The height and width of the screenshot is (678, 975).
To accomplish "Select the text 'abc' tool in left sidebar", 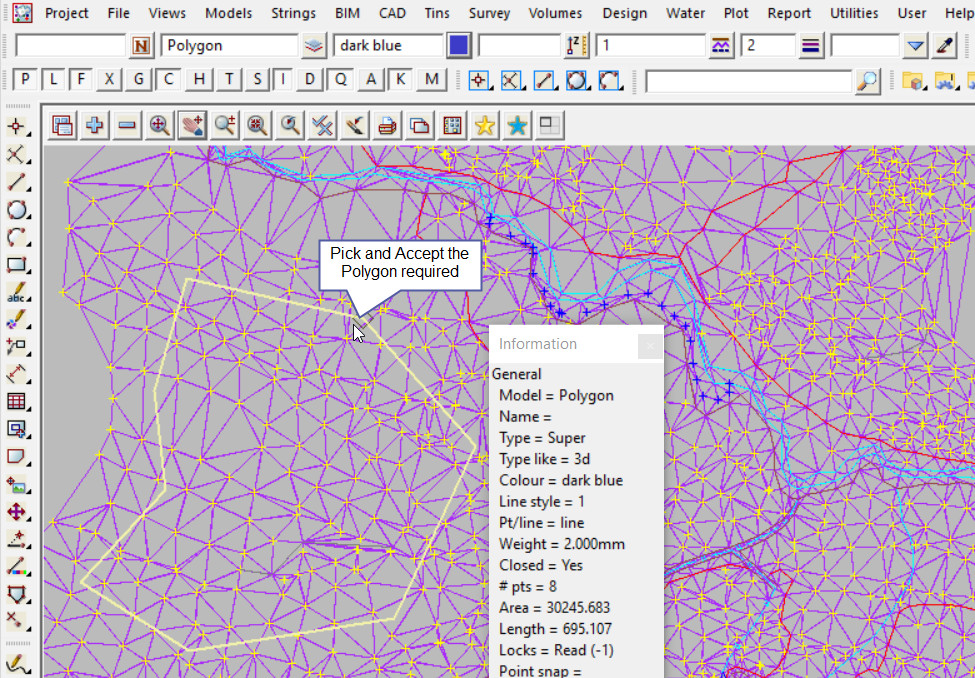I will (16, 293).
